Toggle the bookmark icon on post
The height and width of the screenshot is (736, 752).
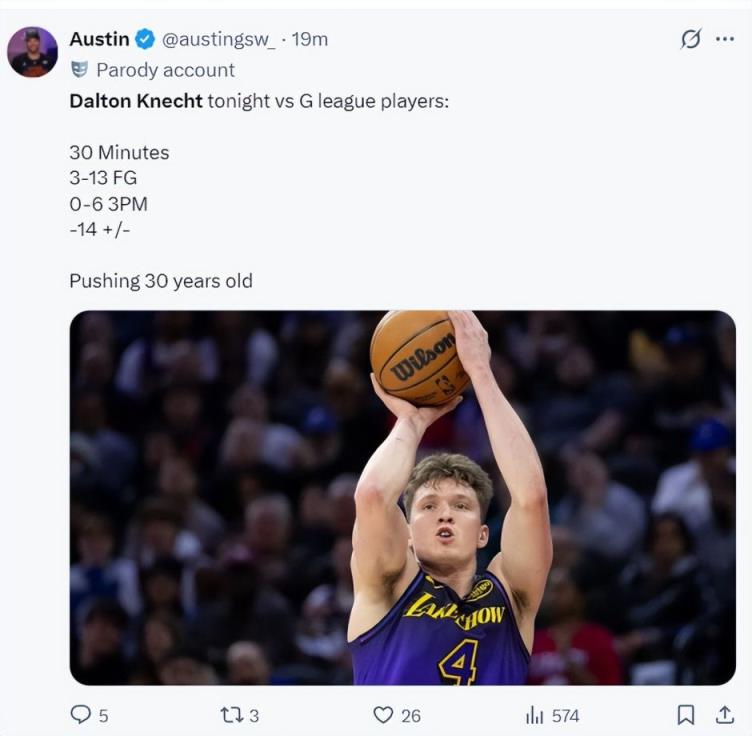(686, 715)
